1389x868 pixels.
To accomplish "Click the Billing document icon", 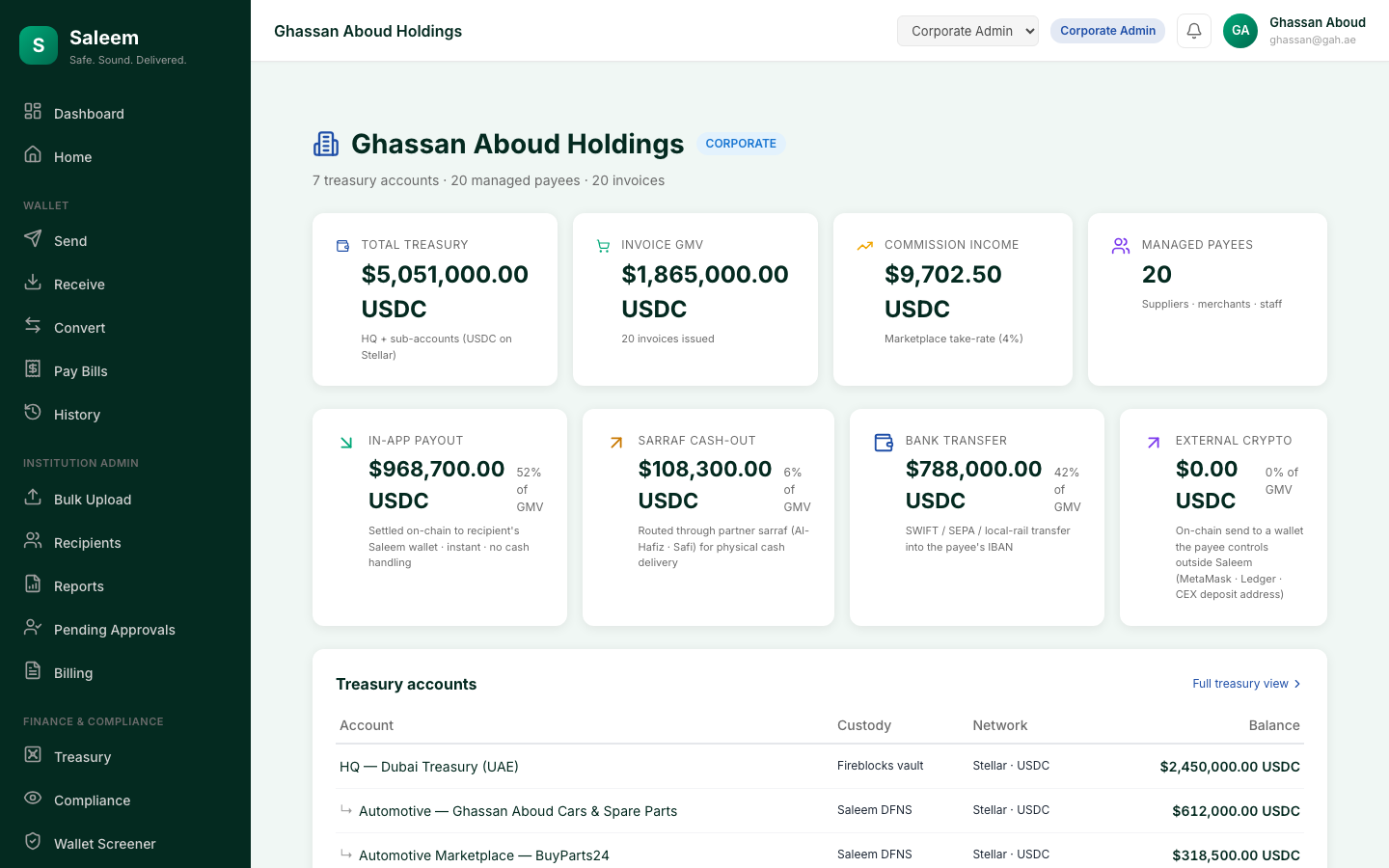I will click(x=33, y=670).
